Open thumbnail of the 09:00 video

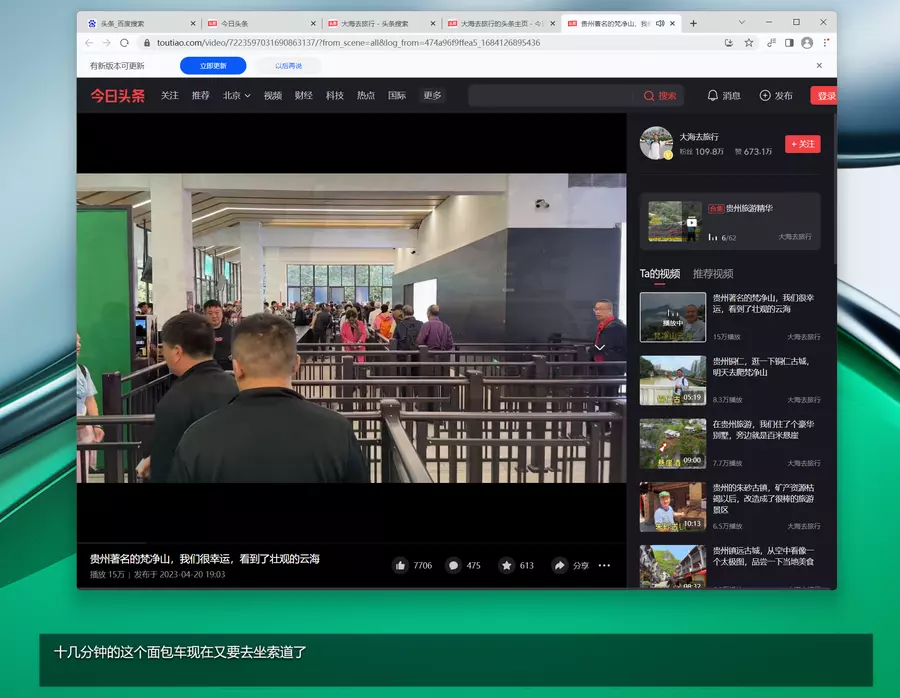point(673,444)
